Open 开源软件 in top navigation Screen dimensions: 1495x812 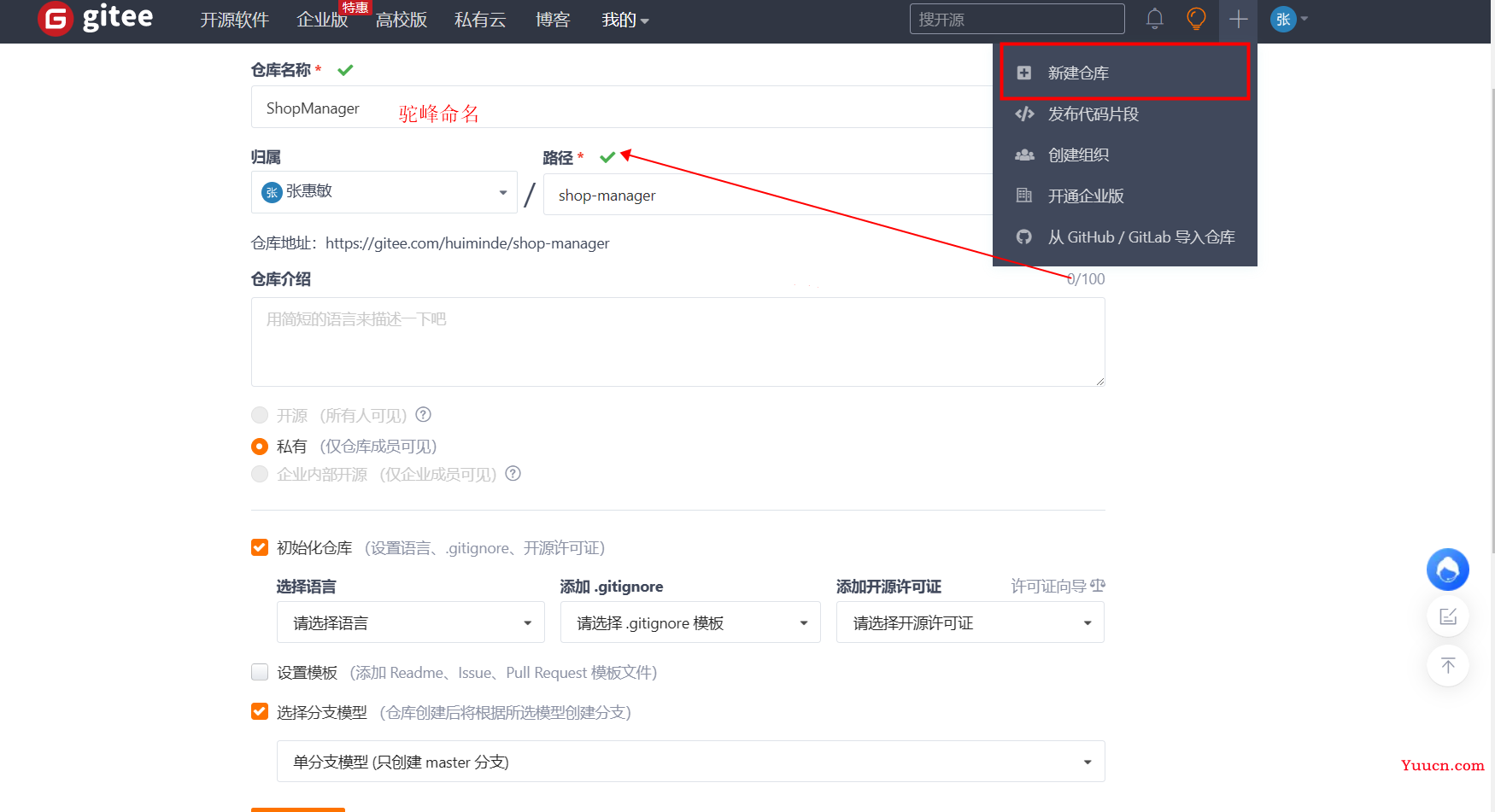pyautogui.click(x=235, y=20)
